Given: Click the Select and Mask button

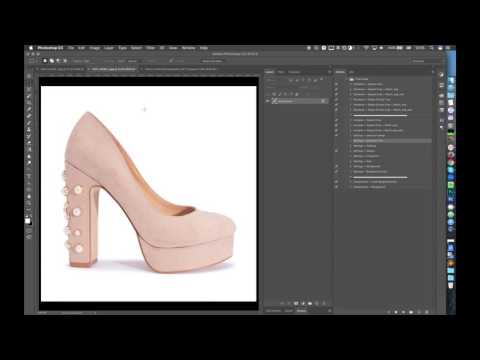Looking at the screenshot, I should pyautogui.click(x=212, y=61).
